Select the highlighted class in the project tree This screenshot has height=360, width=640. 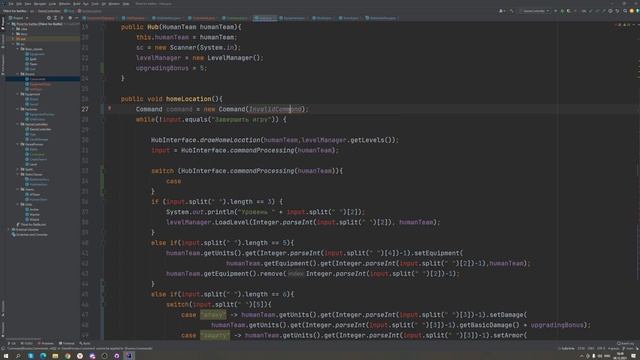click(43, 79)
